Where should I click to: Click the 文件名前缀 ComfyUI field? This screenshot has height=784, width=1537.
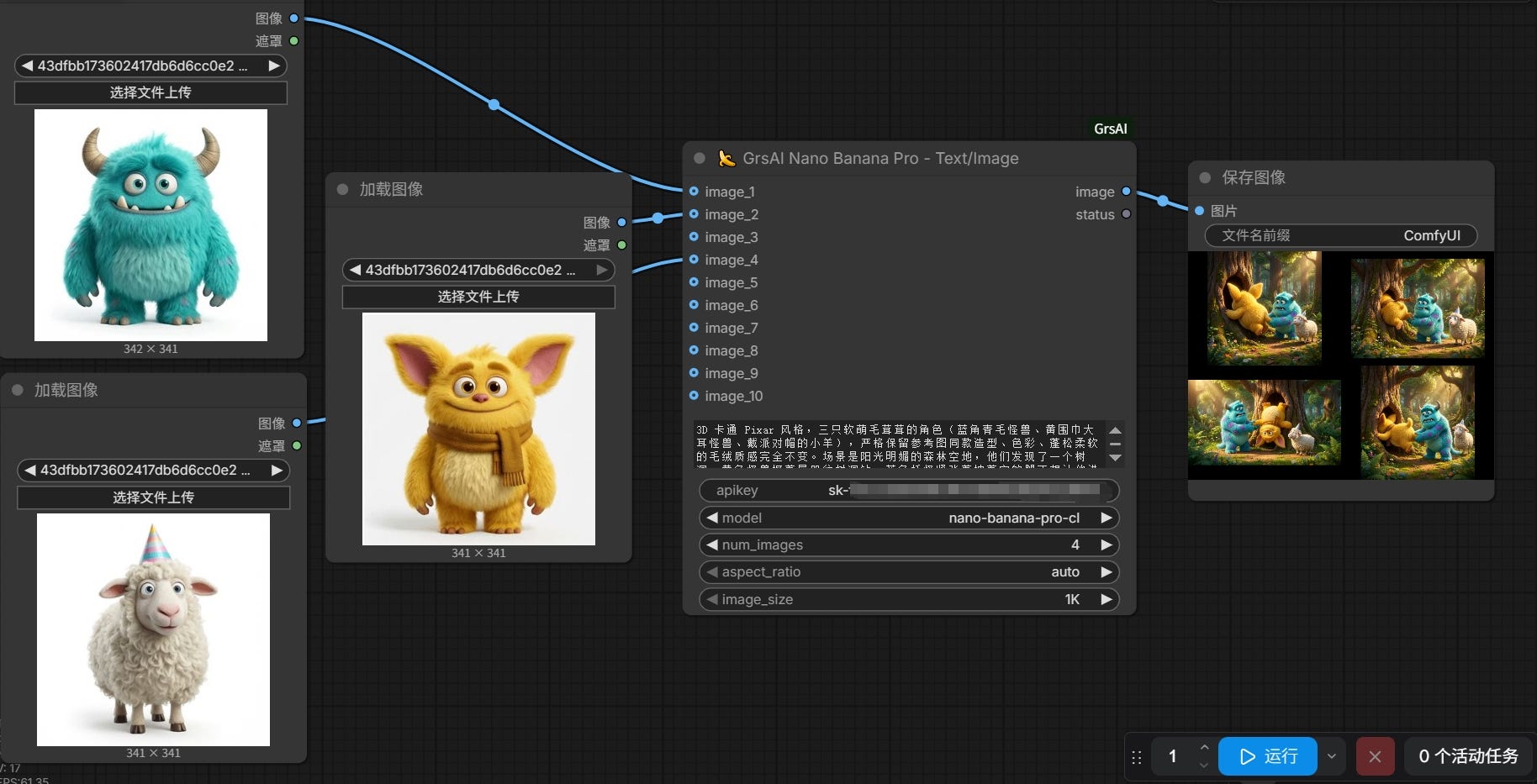(x=1341, y=235)
